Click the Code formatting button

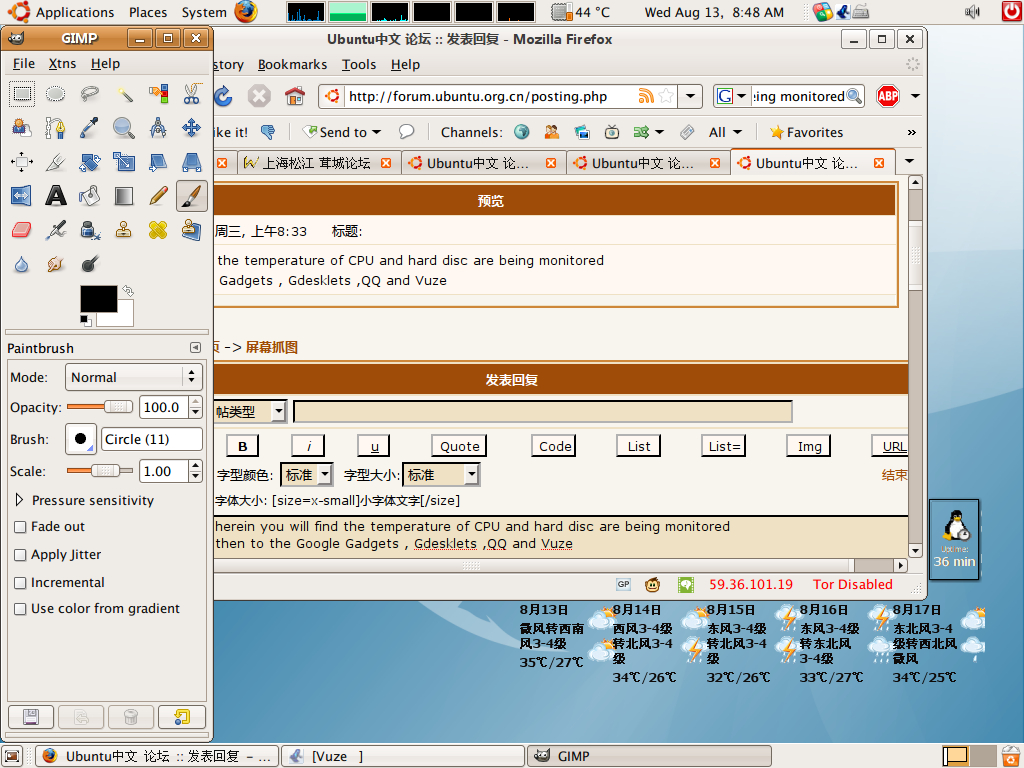click(555, 446)
